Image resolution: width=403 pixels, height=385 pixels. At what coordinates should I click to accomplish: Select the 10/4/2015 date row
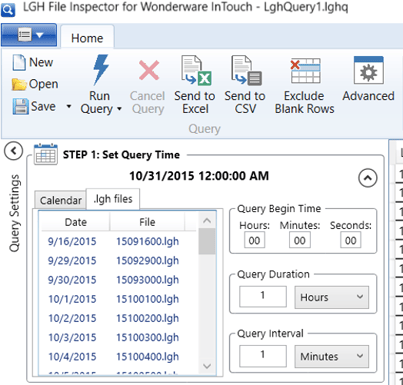(x=72, y=357)
